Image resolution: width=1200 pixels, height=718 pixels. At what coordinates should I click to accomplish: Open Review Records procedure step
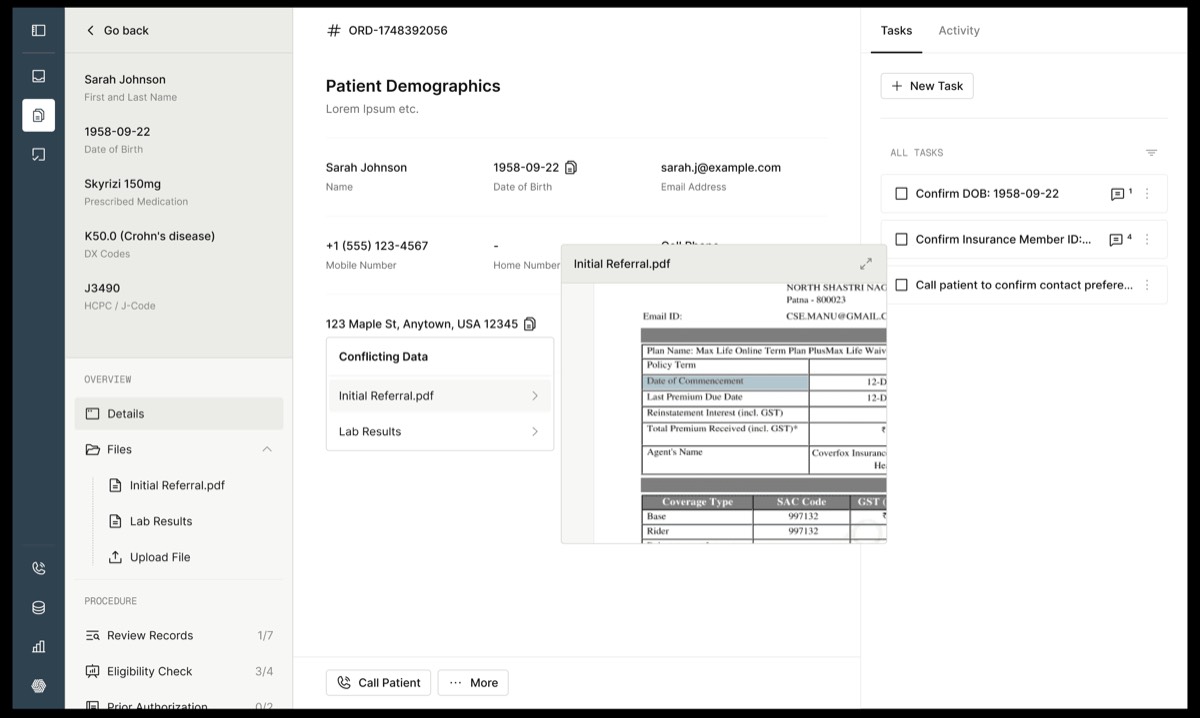[179, 635]
